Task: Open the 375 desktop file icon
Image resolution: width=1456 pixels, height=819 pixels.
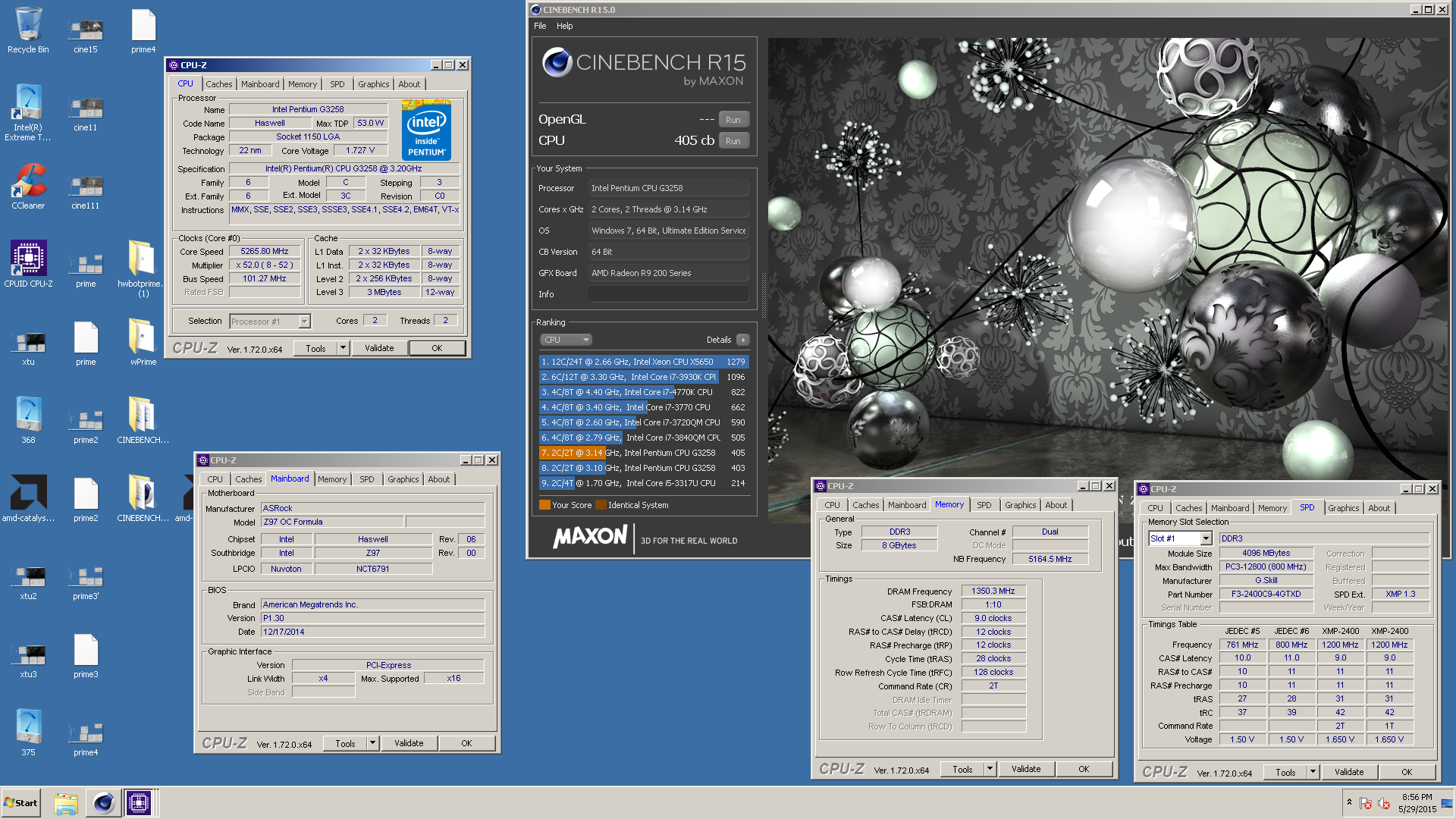Action: click(x=28, y=733)
